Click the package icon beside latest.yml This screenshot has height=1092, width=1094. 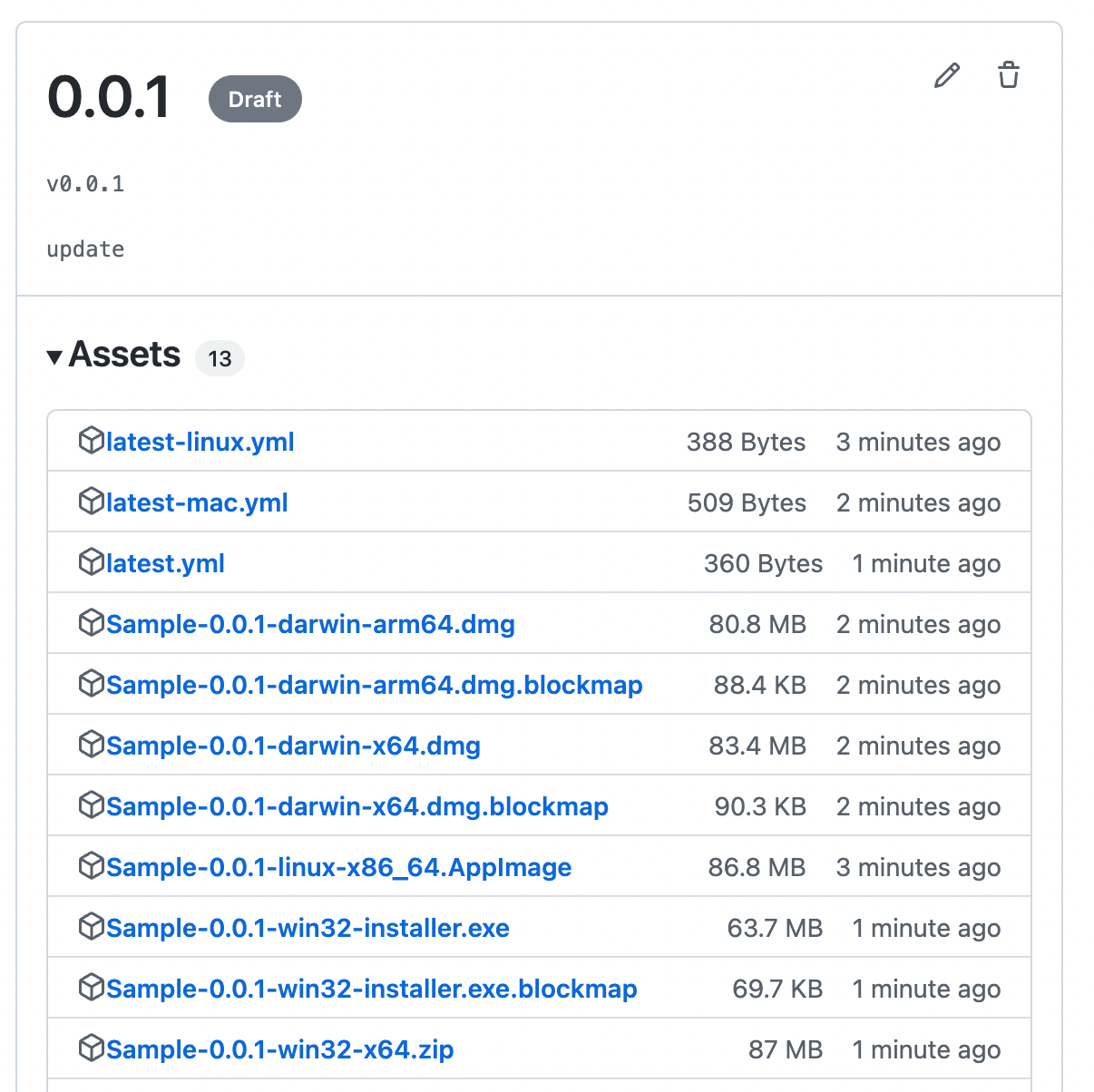tap(92, 561)
